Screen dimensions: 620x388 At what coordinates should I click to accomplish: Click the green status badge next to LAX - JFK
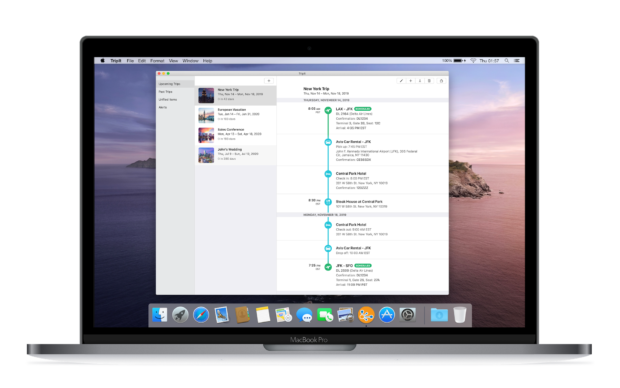[363, 109]
